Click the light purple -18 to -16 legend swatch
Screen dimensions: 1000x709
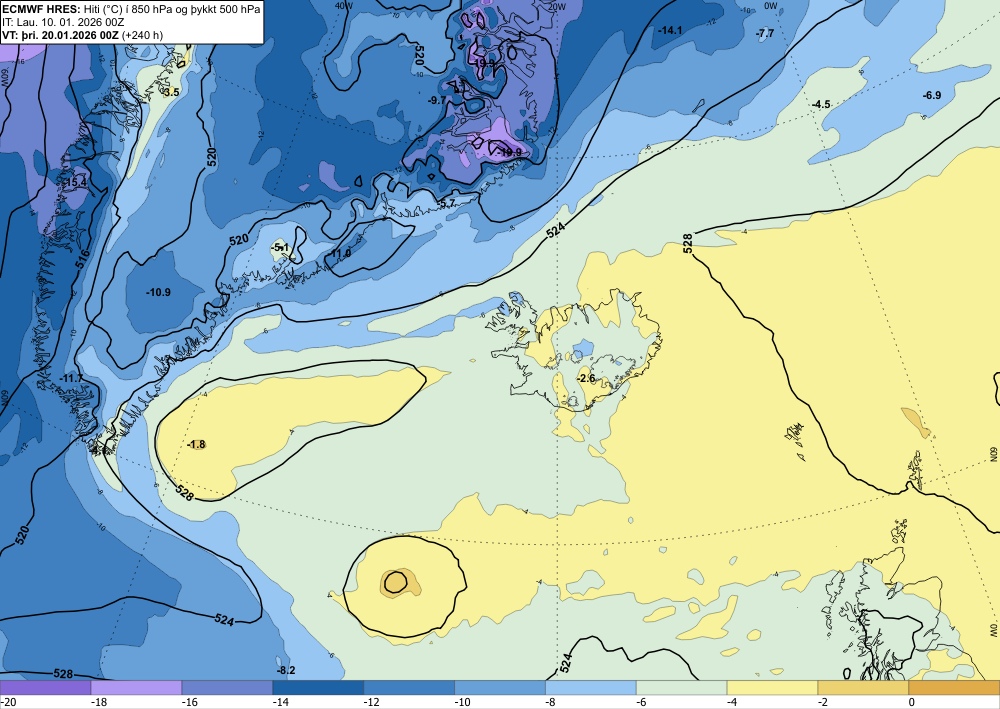136,687
